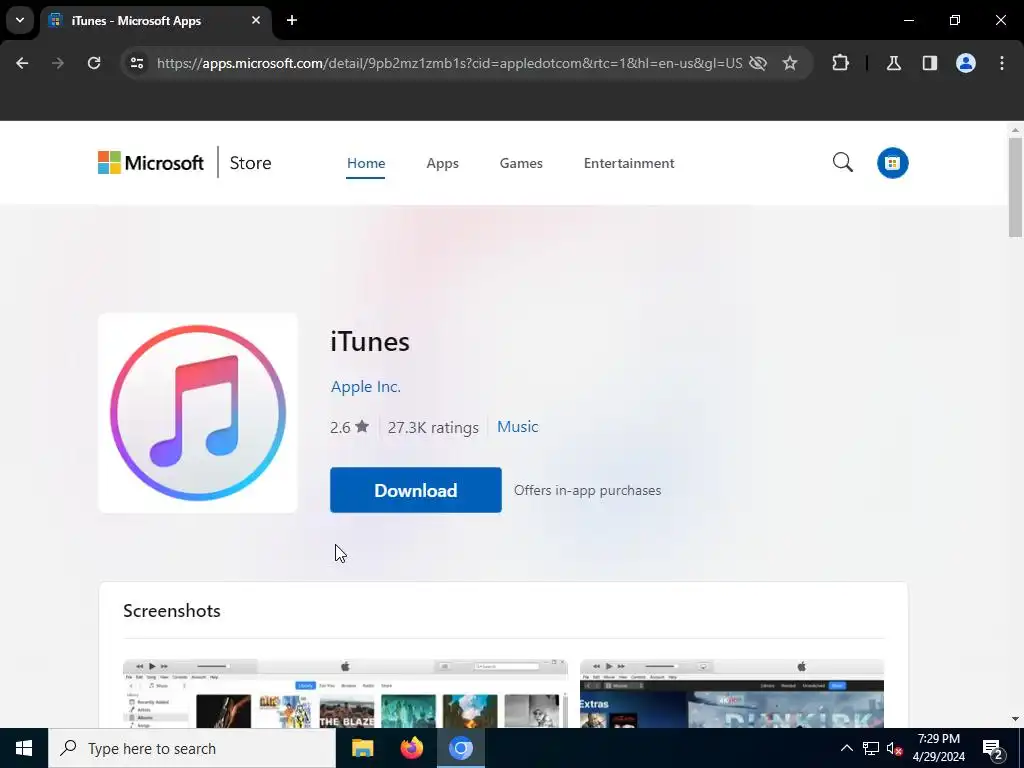Open the Apps navigation tab
1024x768 pixels.
[x=443, y=163]
